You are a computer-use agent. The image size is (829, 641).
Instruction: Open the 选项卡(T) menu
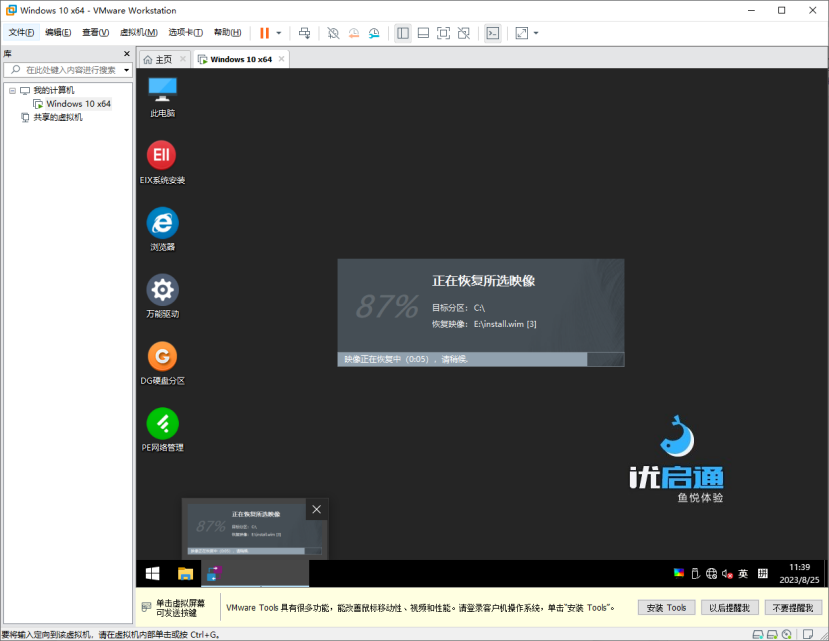coord(186,33)
